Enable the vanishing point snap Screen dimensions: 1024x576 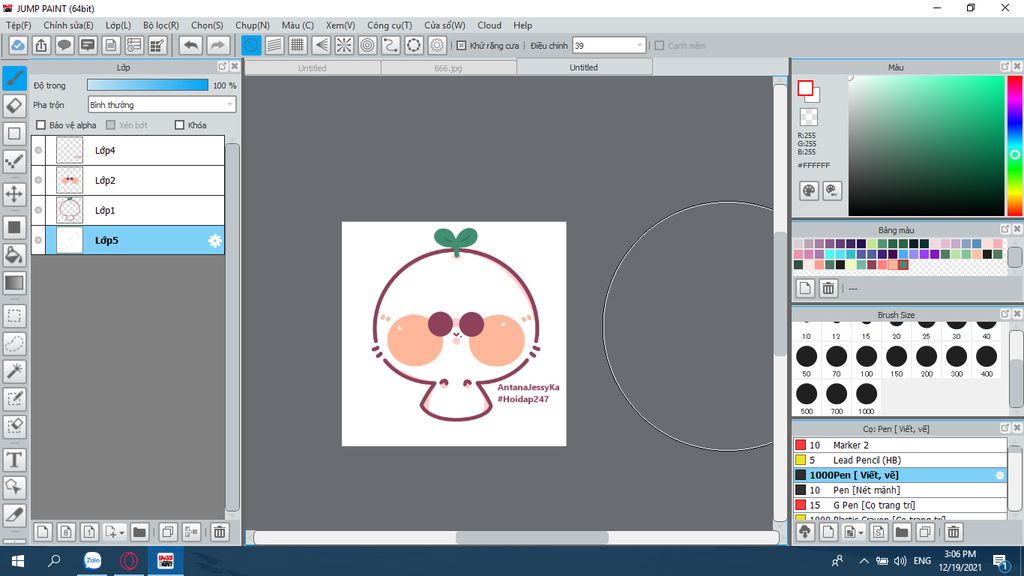pyautogui.click(x=321, y=45)
